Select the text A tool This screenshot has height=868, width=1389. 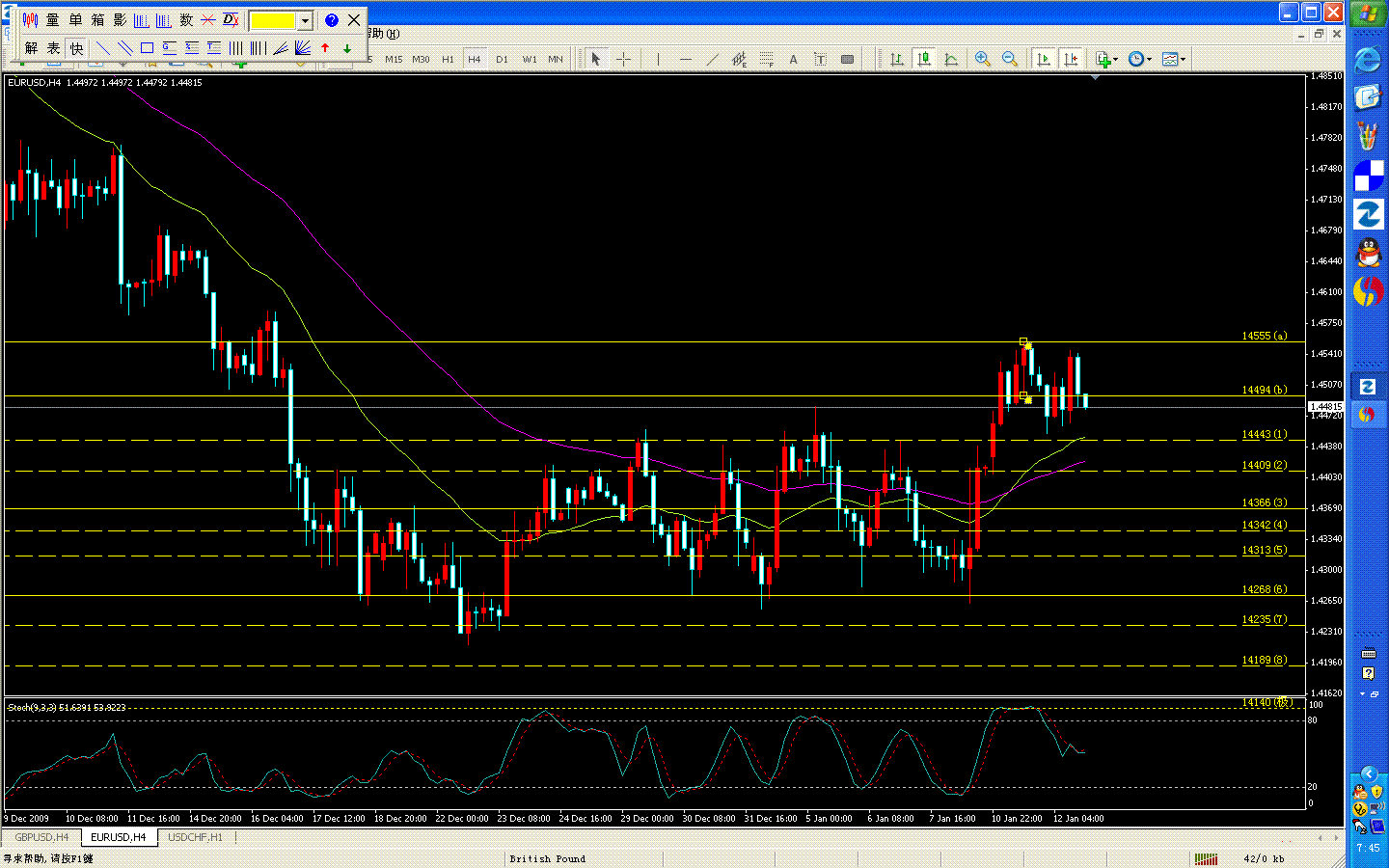[x=793, y=60]
